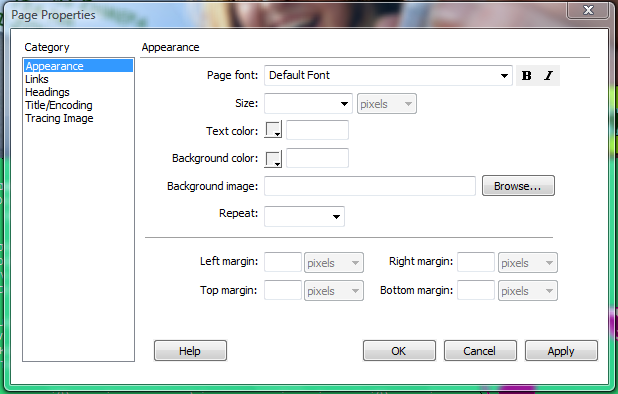Screen dimensions: 618x394
Task: Click the Text color hex input field
Action: (317, 130)
